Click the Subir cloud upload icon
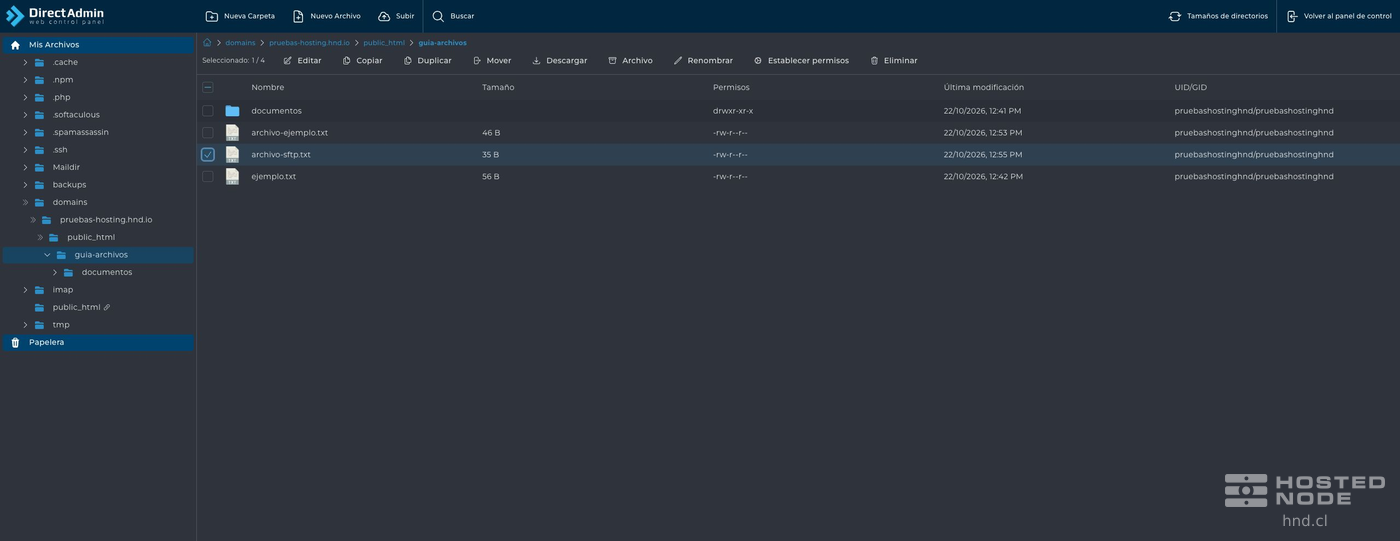Screen dimensions: 1400x541 click(384, 16)
